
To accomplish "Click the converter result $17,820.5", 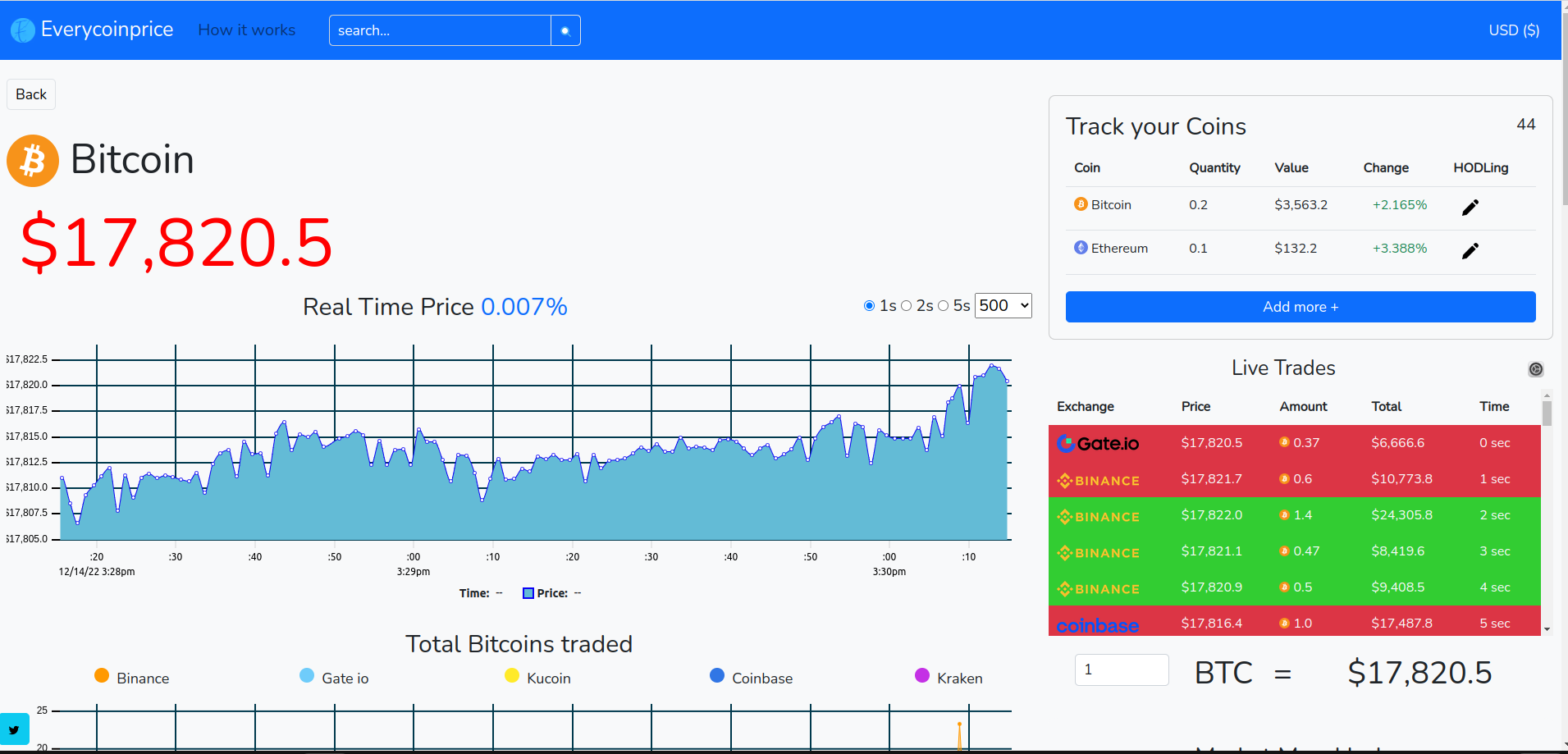I will [1419, 673].
